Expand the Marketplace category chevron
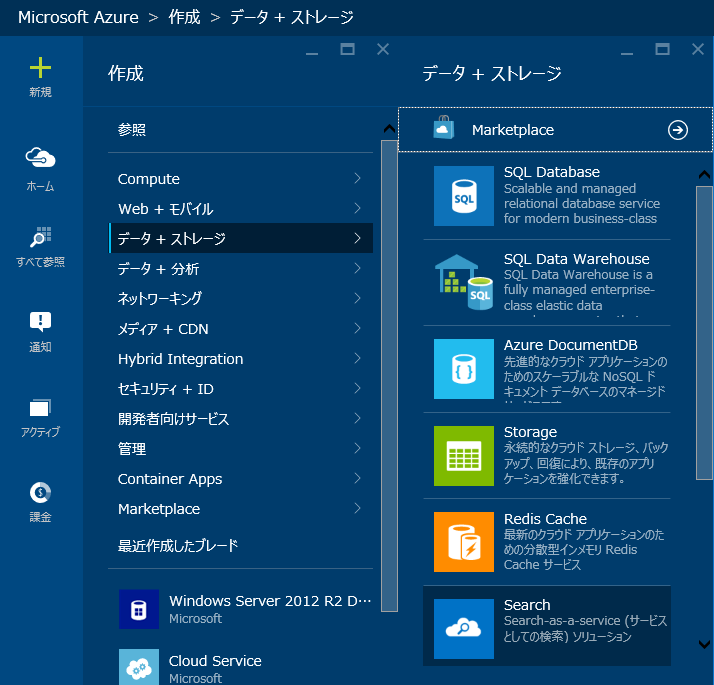Viewport: 714px width, 685px height. [357, 508]
